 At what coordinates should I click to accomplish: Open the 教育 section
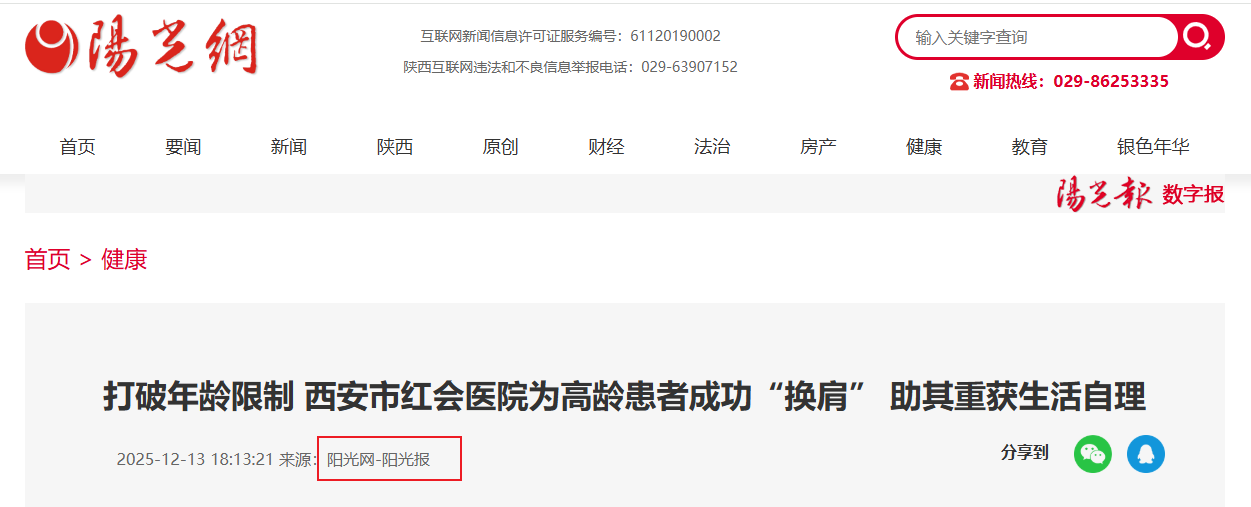(x=1030, y=147)
